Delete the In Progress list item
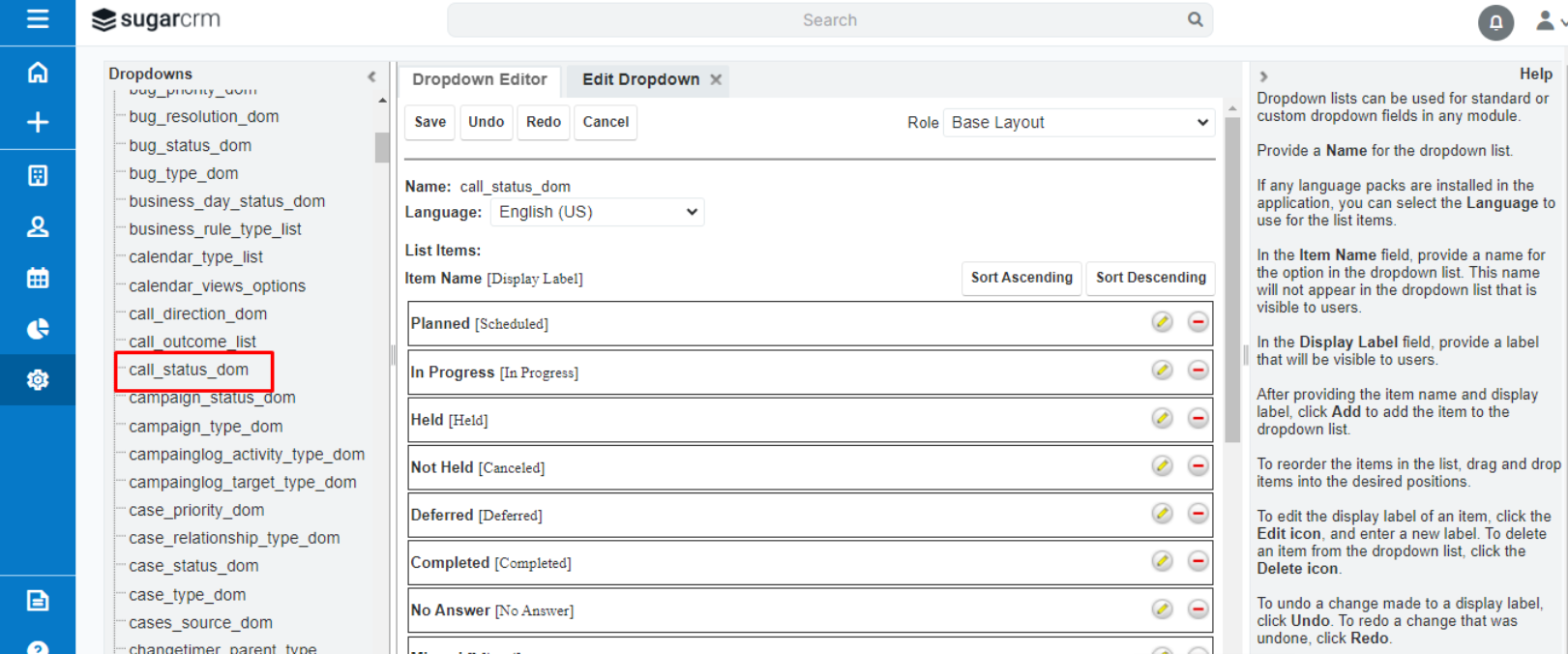 (x=1198, y=371)
